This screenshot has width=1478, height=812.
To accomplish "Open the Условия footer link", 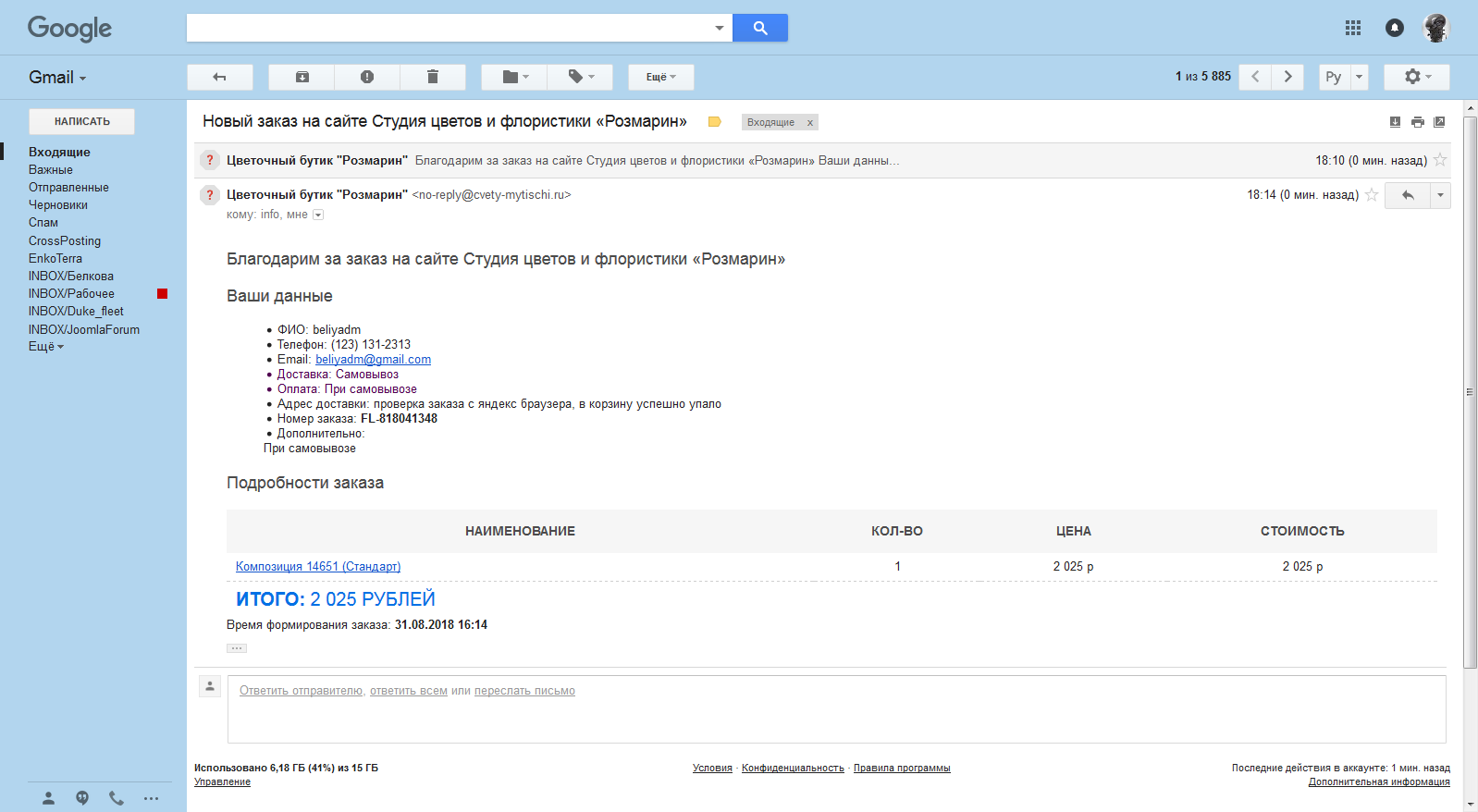I will click(712, 768).
